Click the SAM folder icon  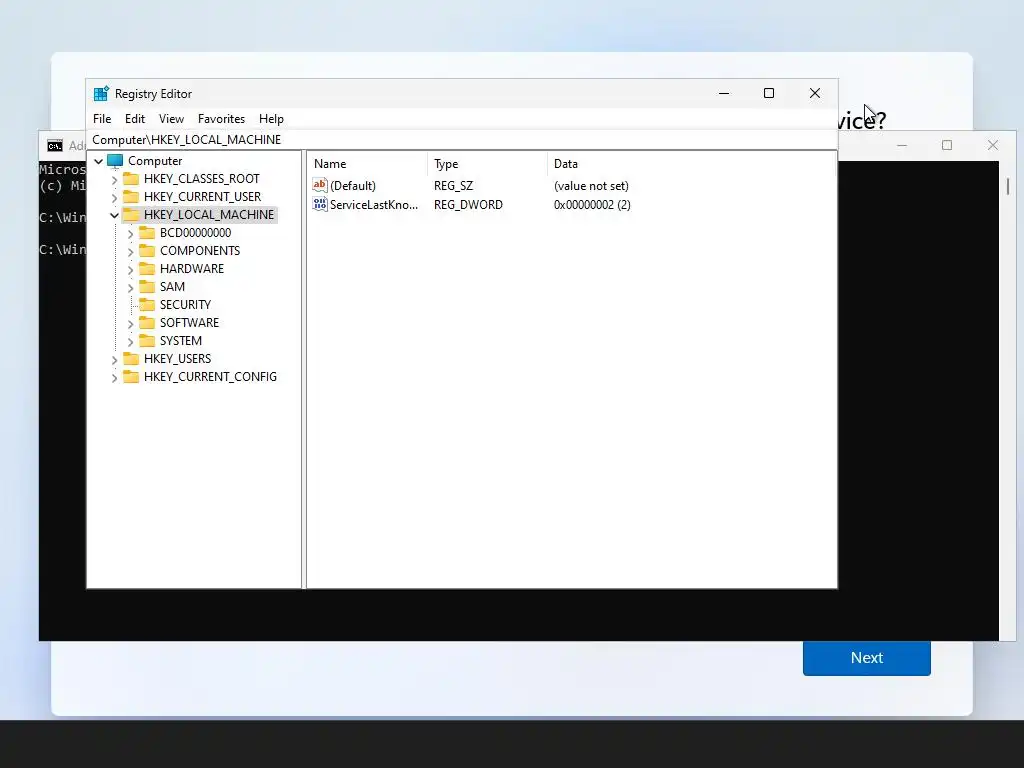(148, 287)
